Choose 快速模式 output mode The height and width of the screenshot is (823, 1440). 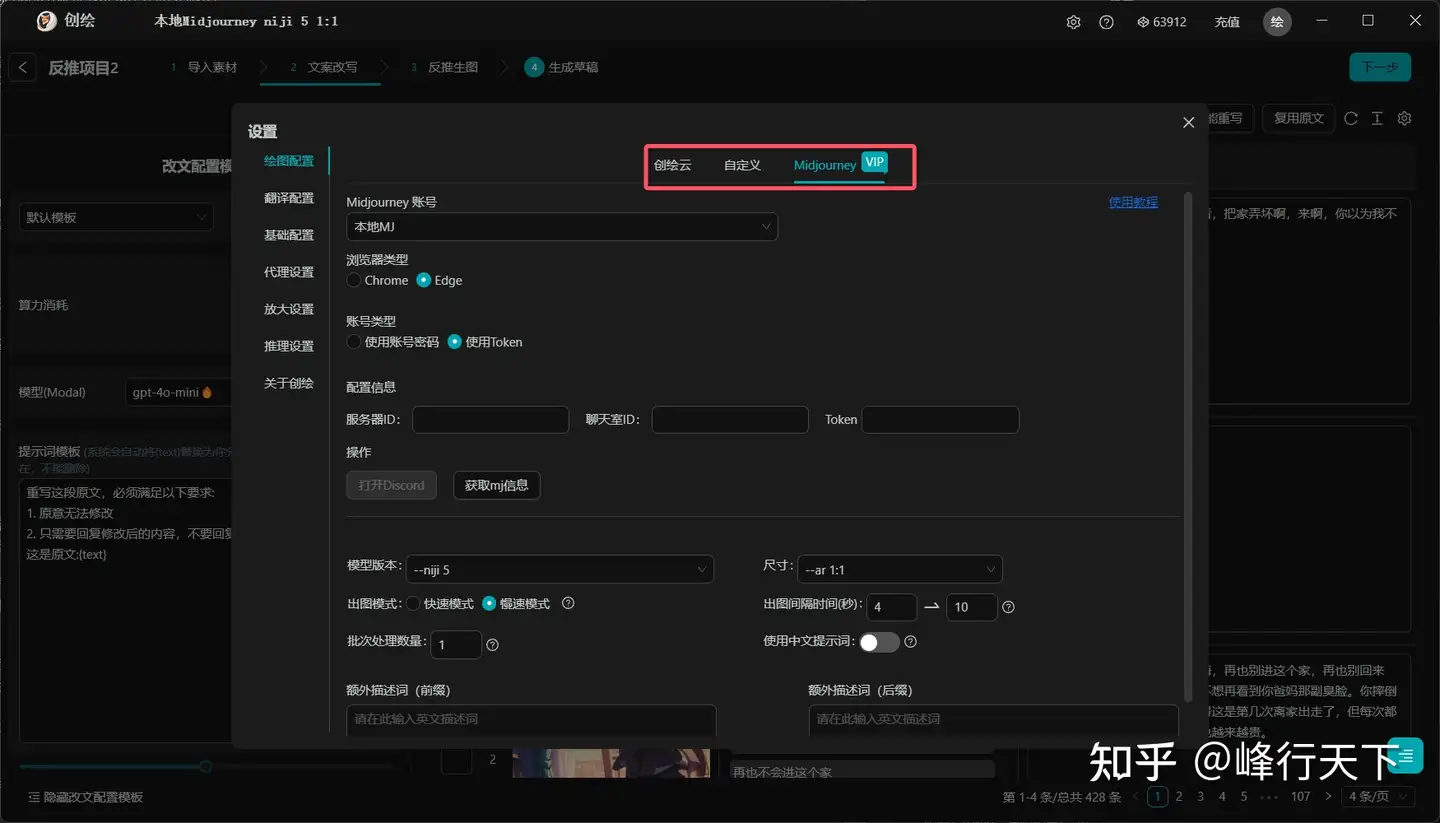pos(440,604)
